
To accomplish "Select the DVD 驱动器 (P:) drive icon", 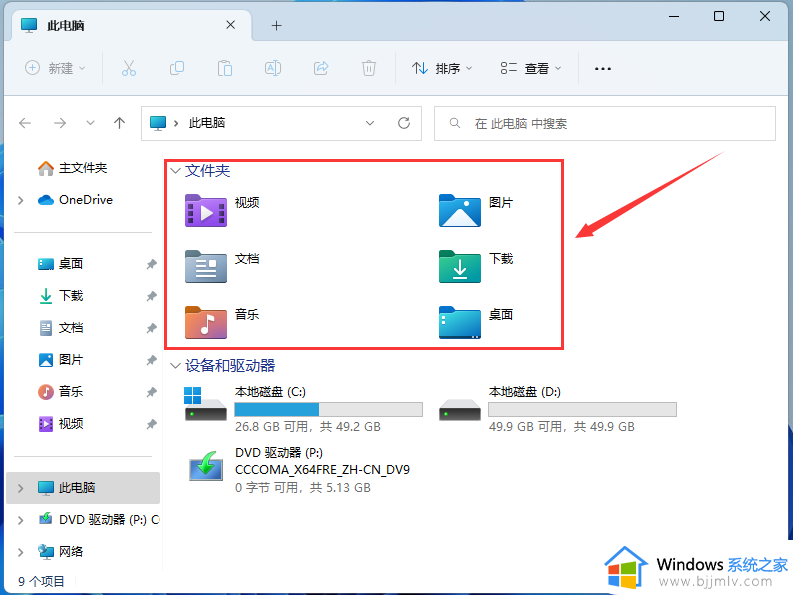I will 206,466.
